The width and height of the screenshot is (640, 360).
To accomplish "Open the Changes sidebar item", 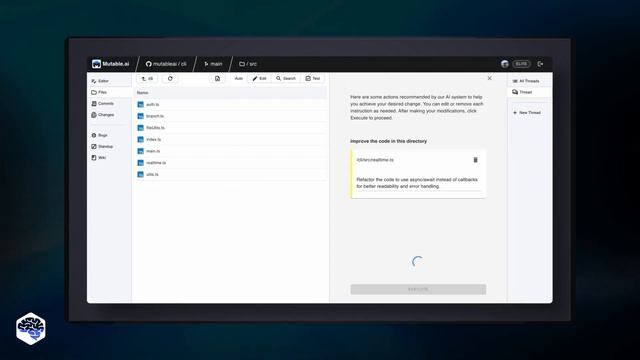I will coord(109,115).
